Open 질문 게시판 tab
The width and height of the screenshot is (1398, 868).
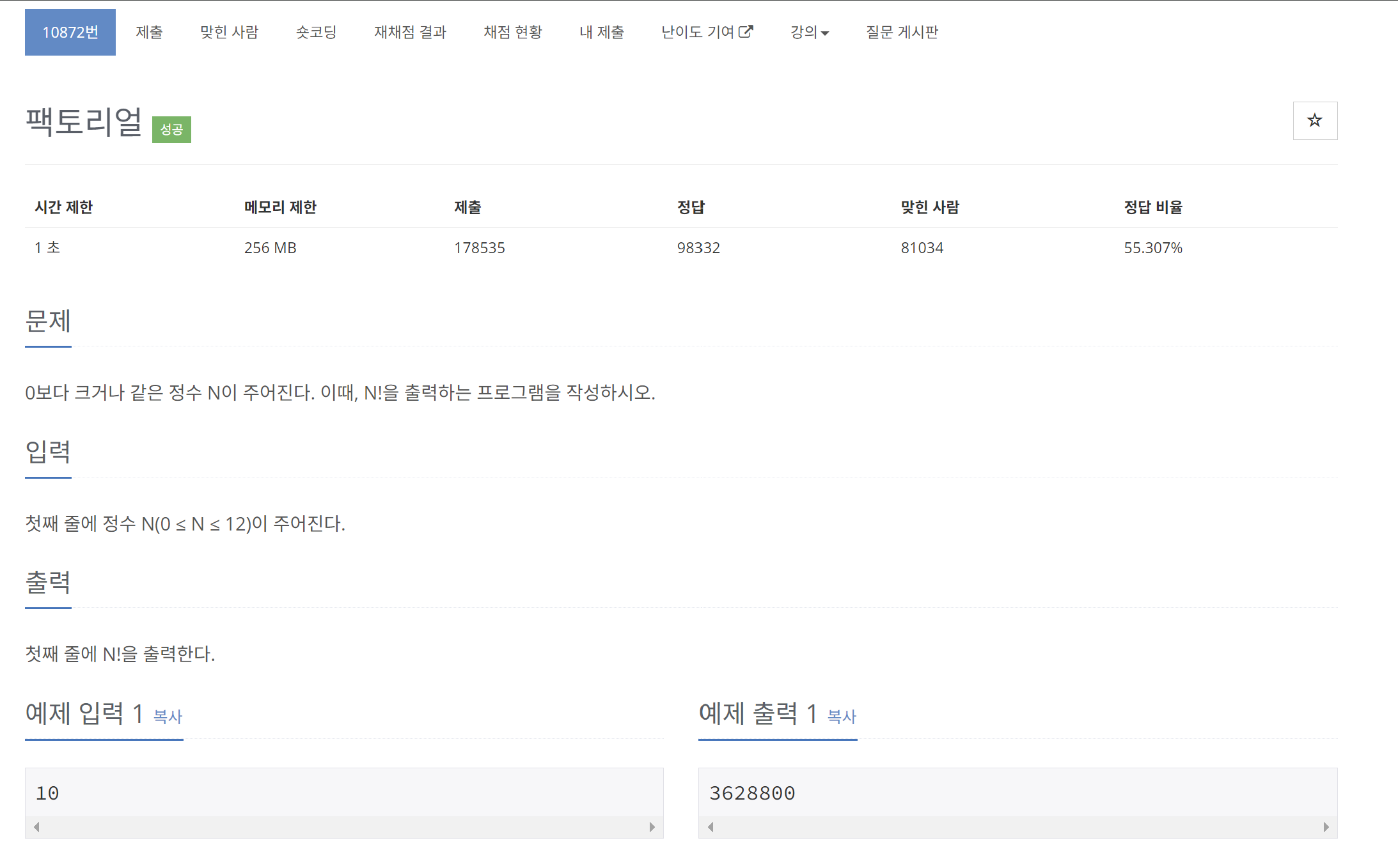coord(902,32)
